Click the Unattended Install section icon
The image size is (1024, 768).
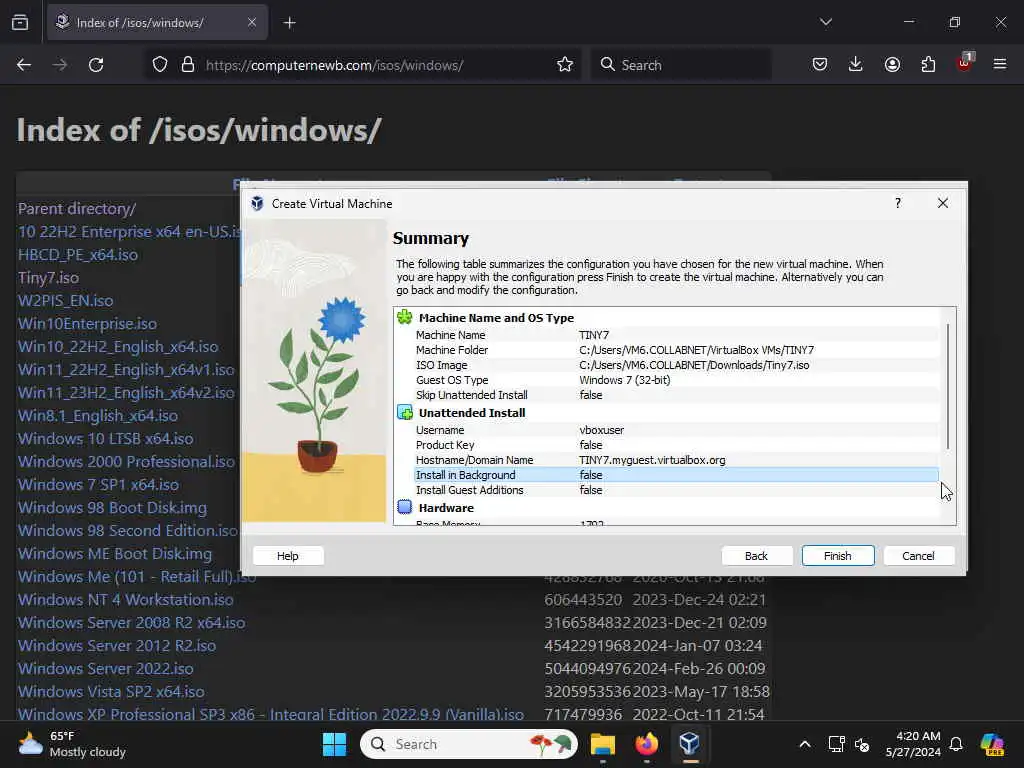405,413
